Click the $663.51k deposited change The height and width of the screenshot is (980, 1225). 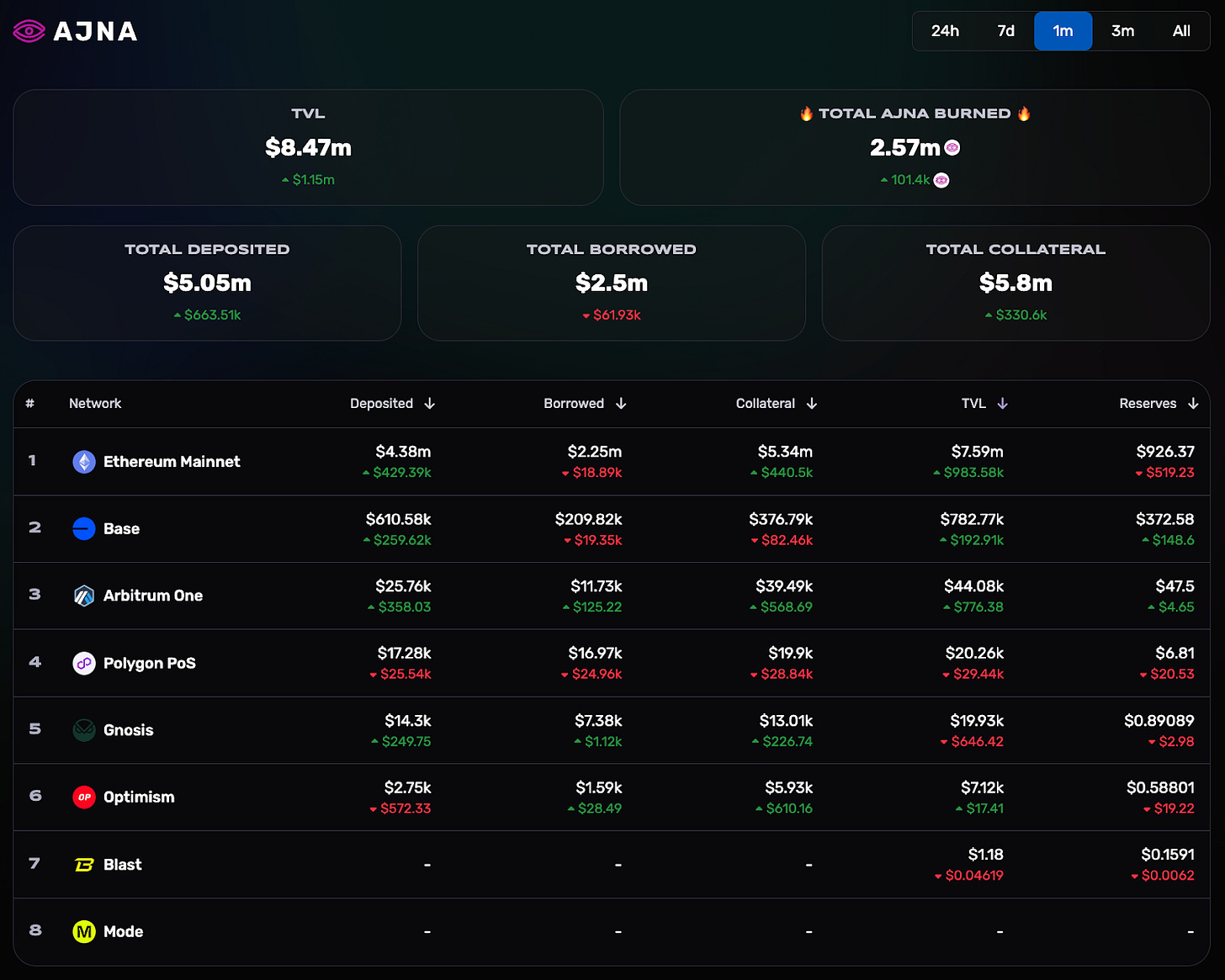click(207, 315)
